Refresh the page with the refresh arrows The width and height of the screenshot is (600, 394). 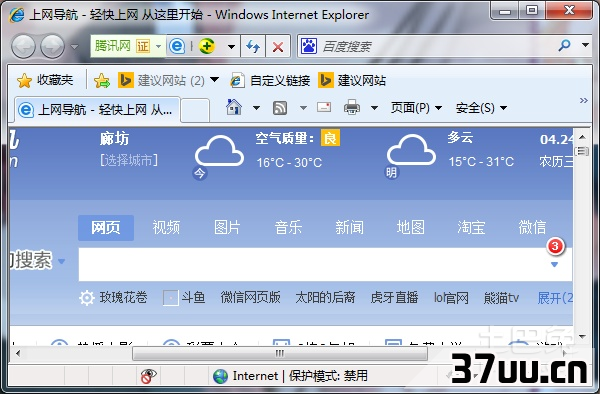[253, 47]
